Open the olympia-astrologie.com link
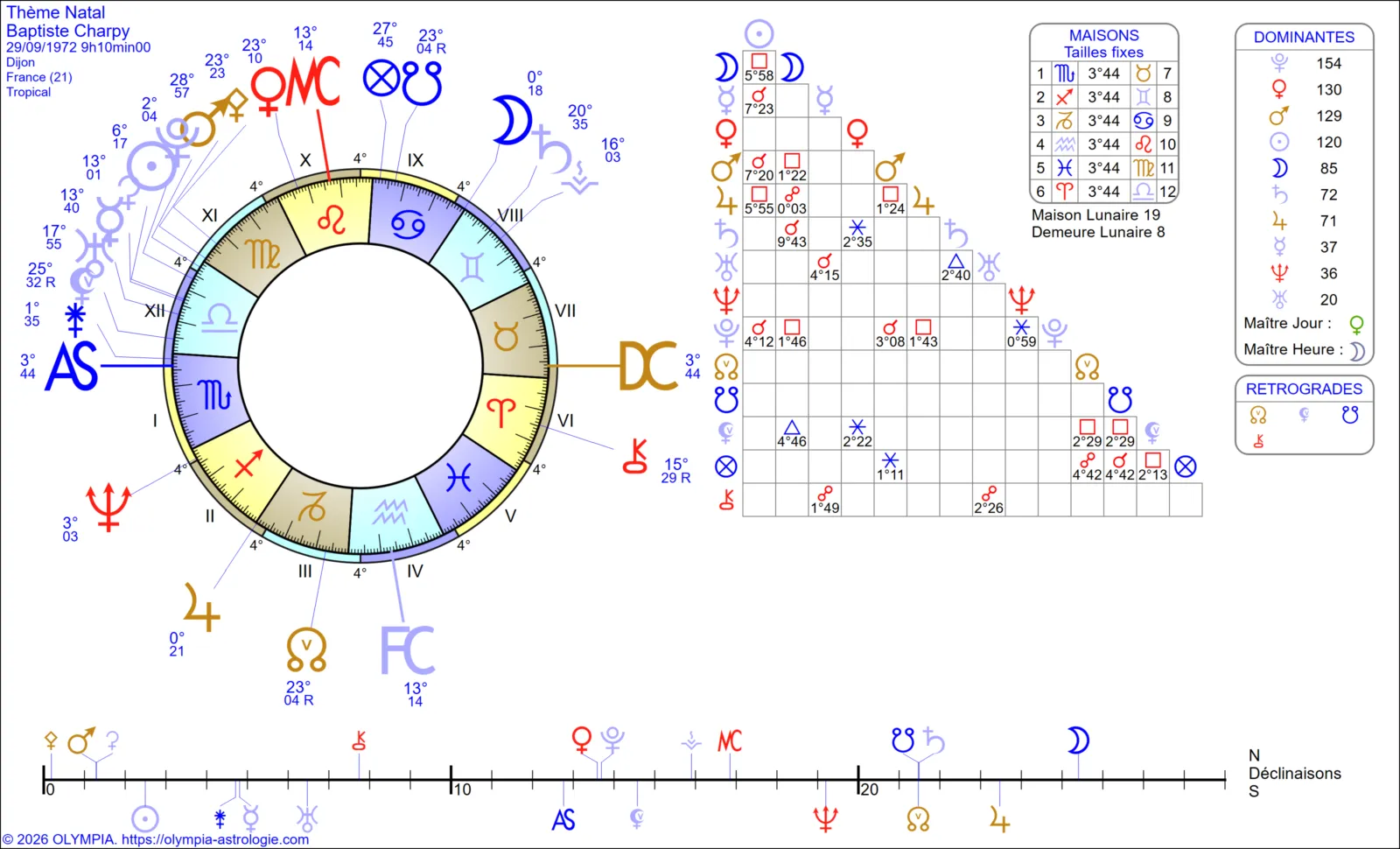Image resolution: width=1400 pixels, height=849 pixels. 214,839
